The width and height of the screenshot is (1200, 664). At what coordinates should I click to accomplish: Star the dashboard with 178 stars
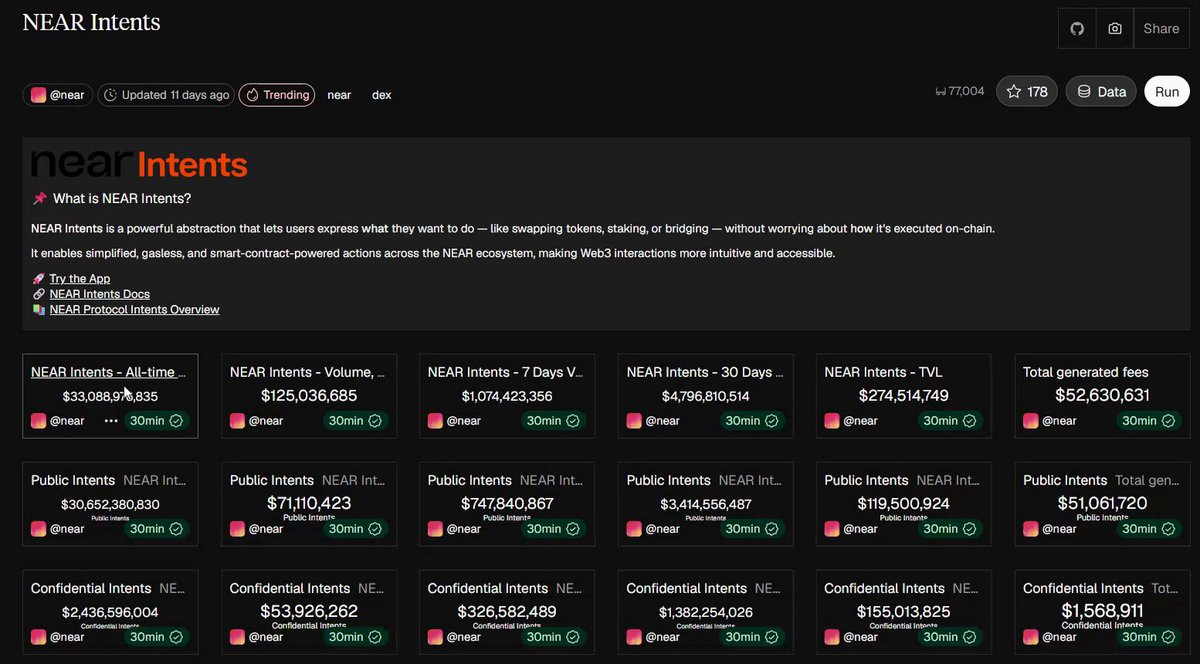pos(1027,91)
